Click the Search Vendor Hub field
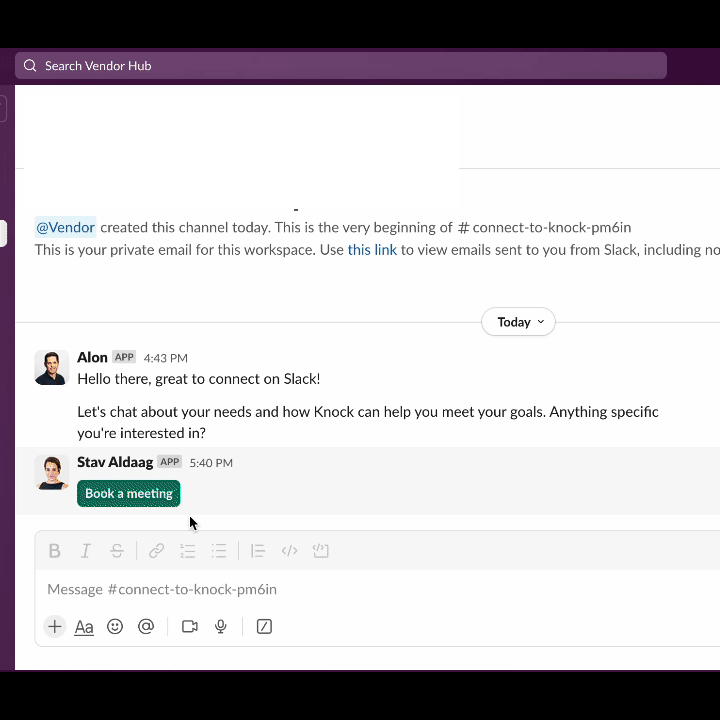This screenshot has width=720, height=720. coord(341,66)
